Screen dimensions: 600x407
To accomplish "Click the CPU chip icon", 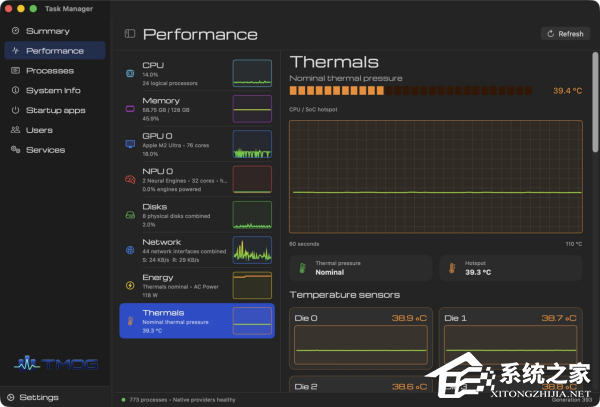I will pyautogui.click(x=130, y=73).
